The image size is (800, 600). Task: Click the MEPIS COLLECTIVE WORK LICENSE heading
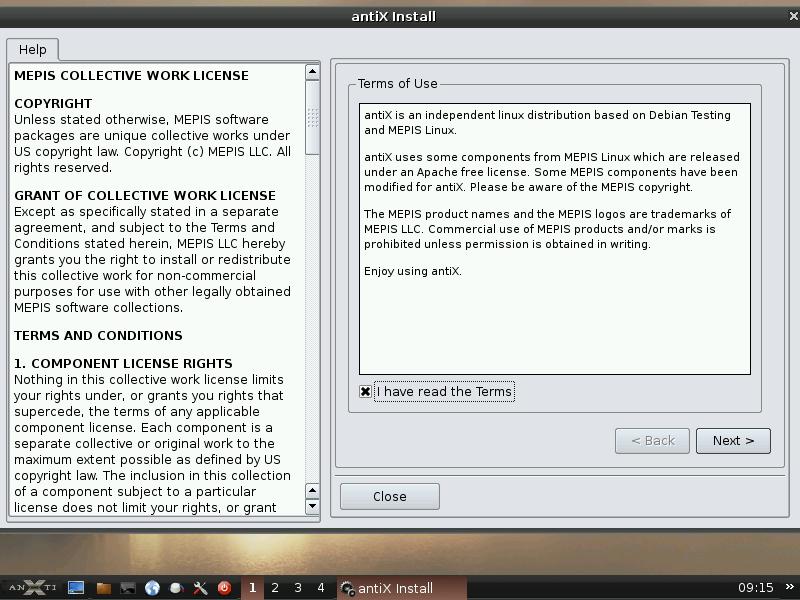(131, 76)
